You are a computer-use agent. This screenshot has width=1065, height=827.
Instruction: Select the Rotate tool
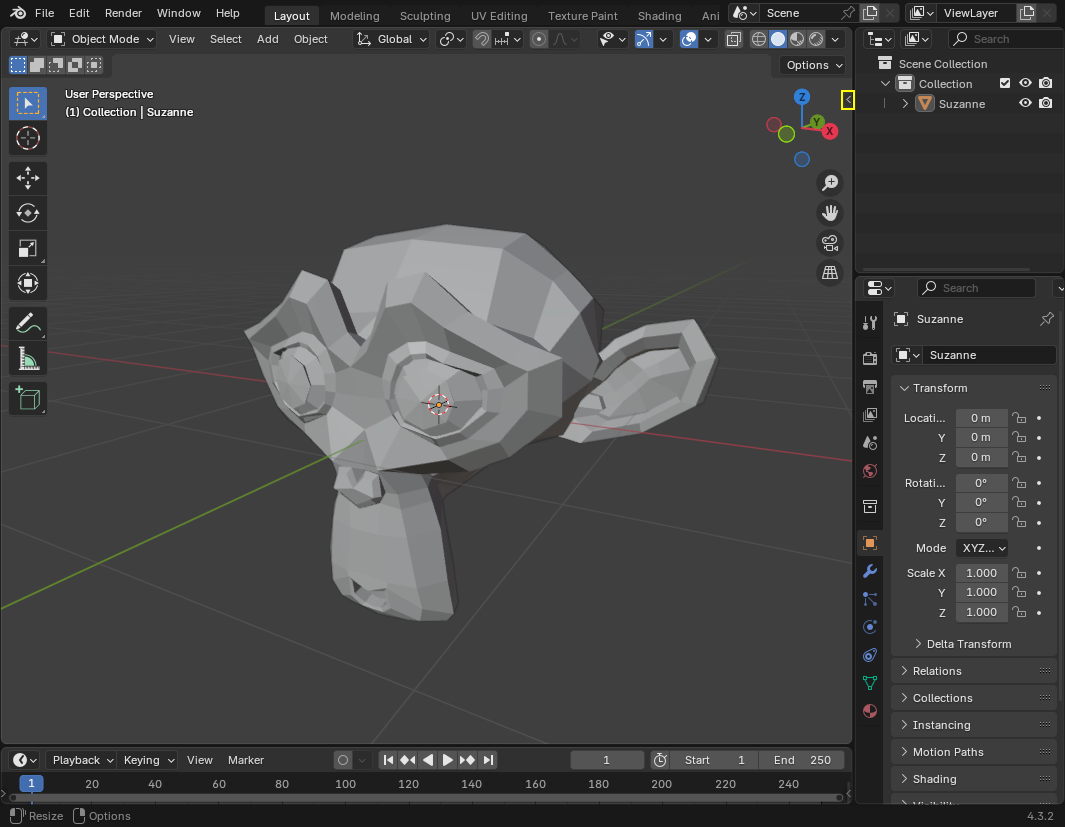[x=28, y=213]
